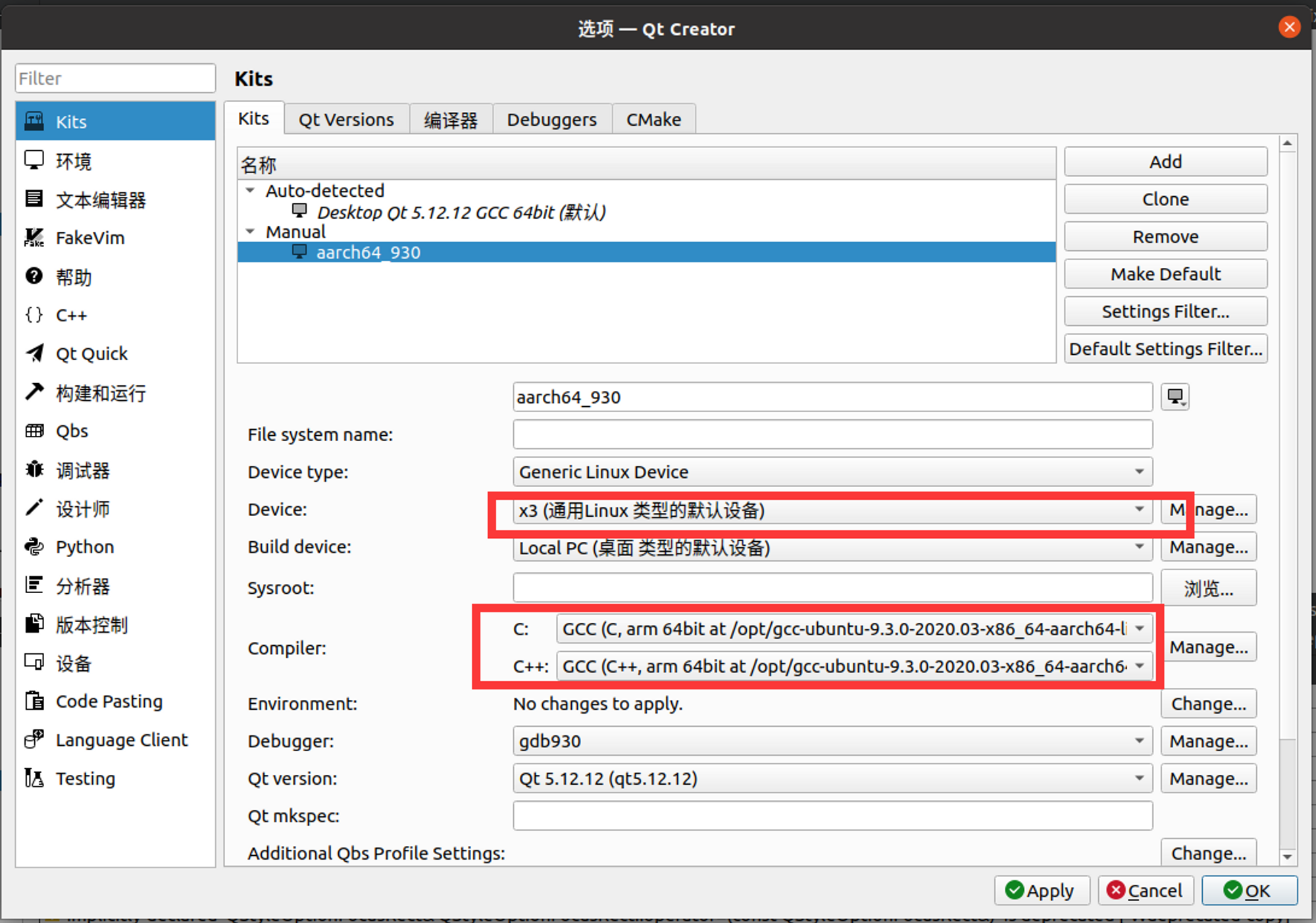Viewport: 1316px width, 923px height.
Task: Switch to 编译器 tab
Action: [451, 119]
